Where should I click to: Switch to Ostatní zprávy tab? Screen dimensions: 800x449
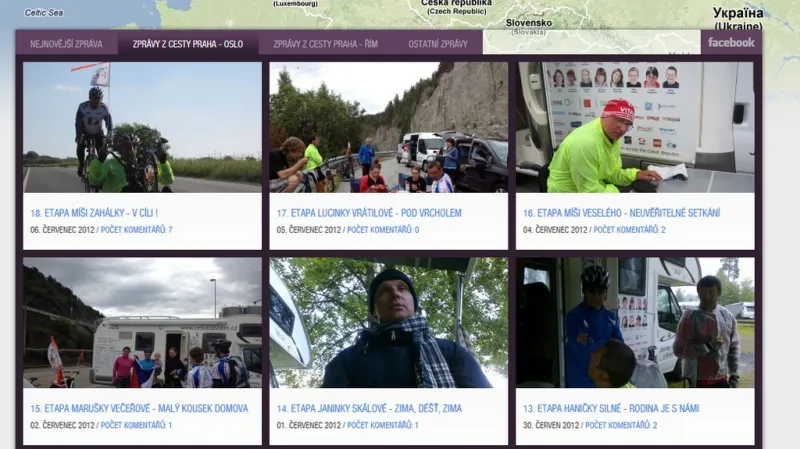[x=438, y=44]
